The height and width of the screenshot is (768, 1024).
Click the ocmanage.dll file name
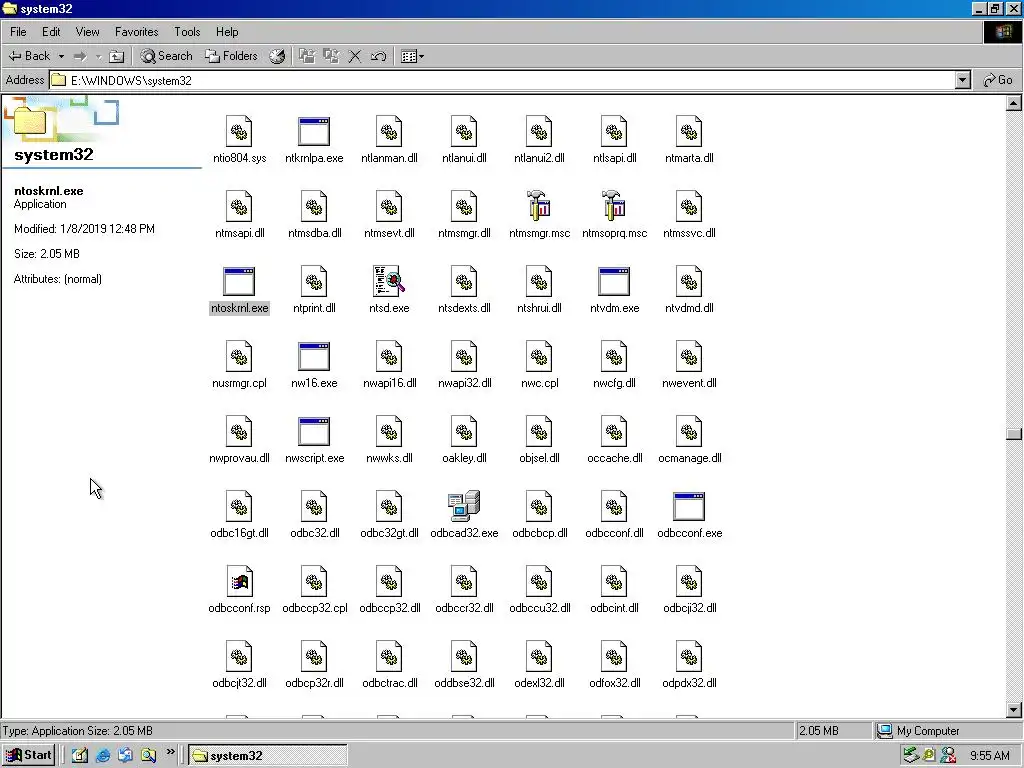pos(690,458)
